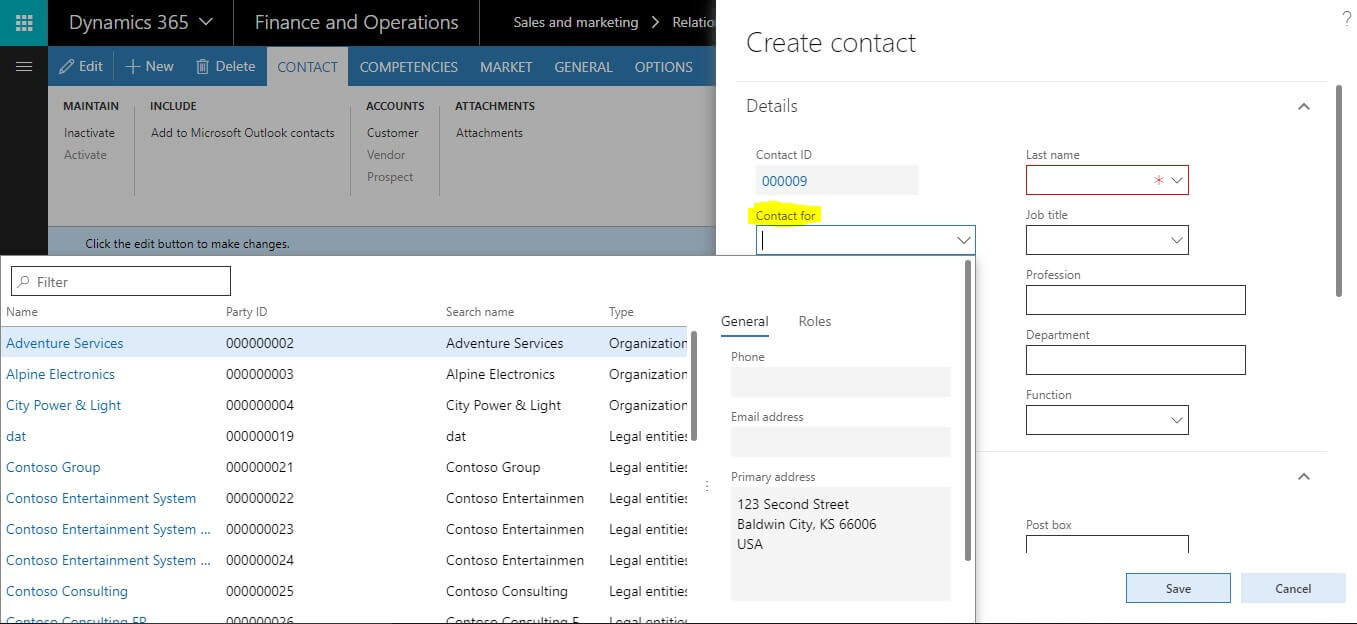Select the GENERAL ribbon tab

(x=583, y=67)
